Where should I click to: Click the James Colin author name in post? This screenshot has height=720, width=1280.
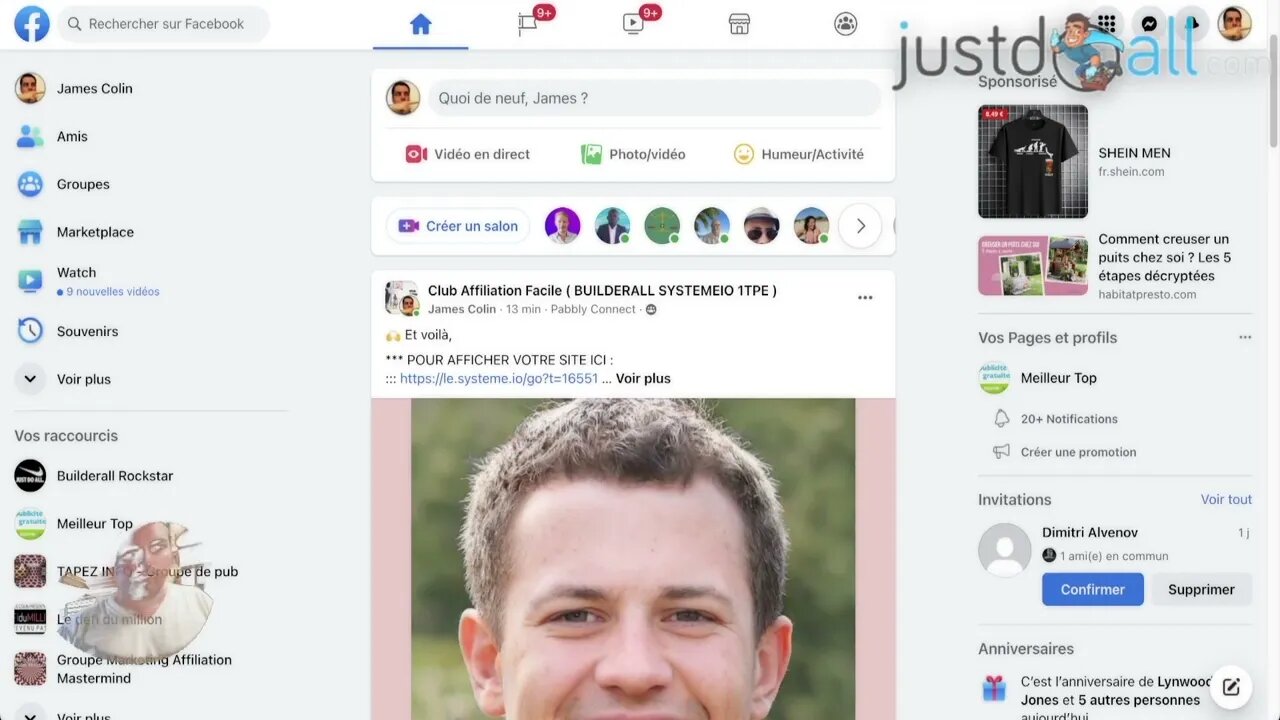click(x=462, y=309)
